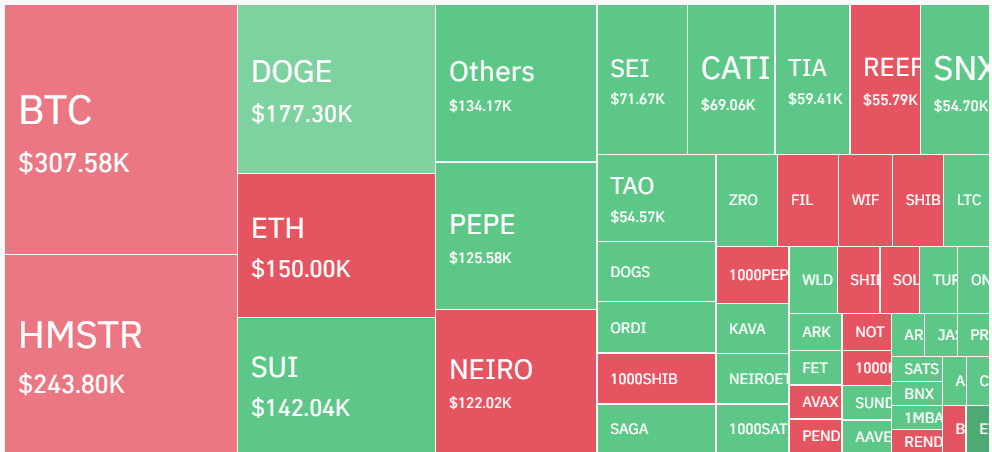Click the green ZRO tile

click(x=746, y=200)
